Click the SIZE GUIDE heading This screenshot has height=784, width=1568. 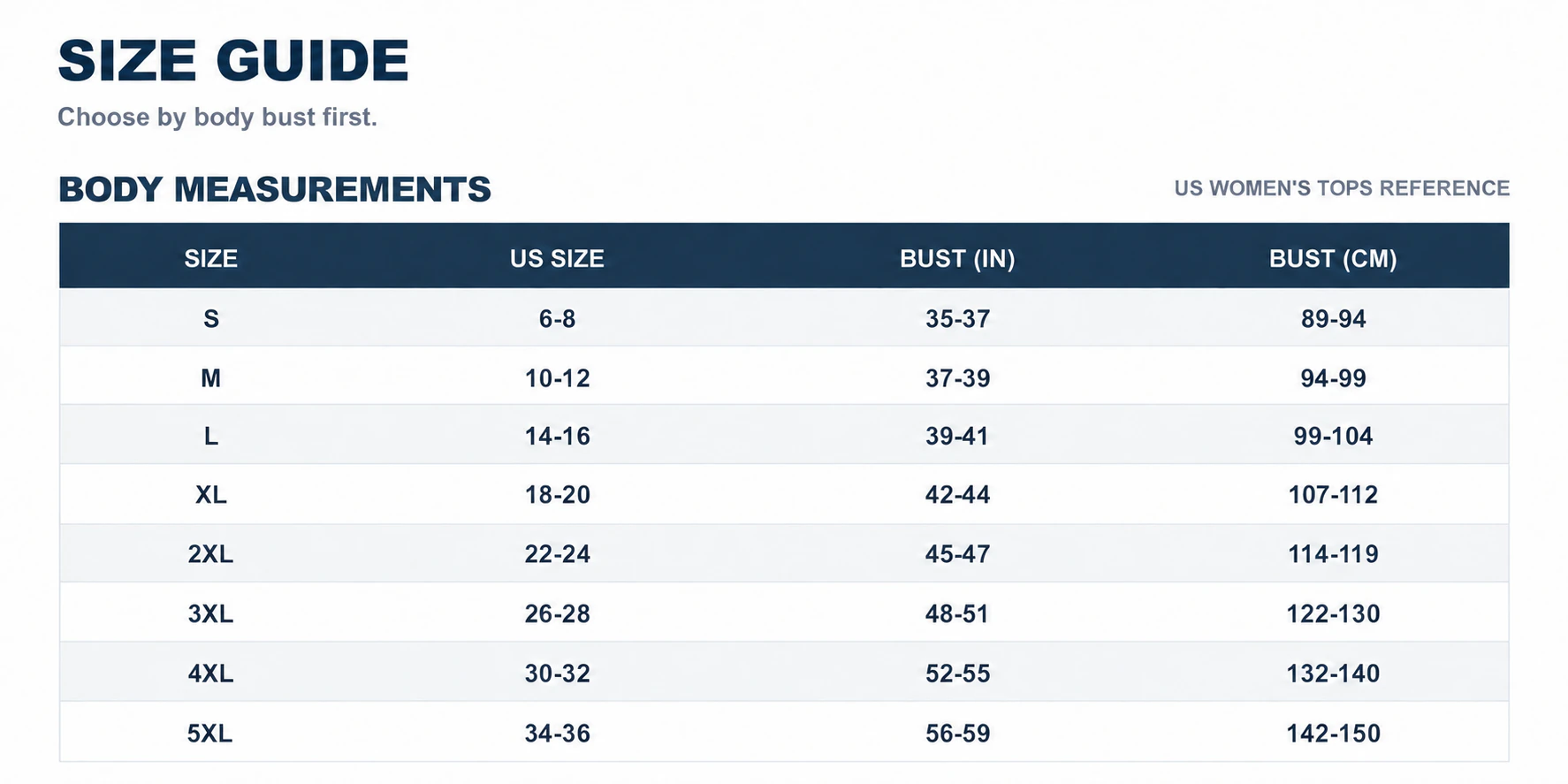coord(233,61)
